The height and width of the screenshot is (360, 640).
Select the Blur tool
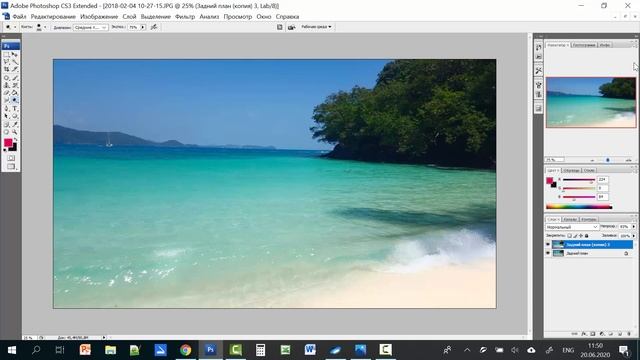click(x=6, y=100)
